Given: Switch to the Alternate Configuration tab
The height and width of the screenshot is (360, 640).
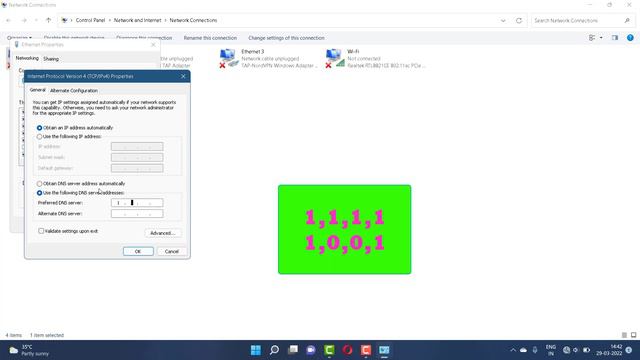Looking at the screenshot, I should pos(74,91).
